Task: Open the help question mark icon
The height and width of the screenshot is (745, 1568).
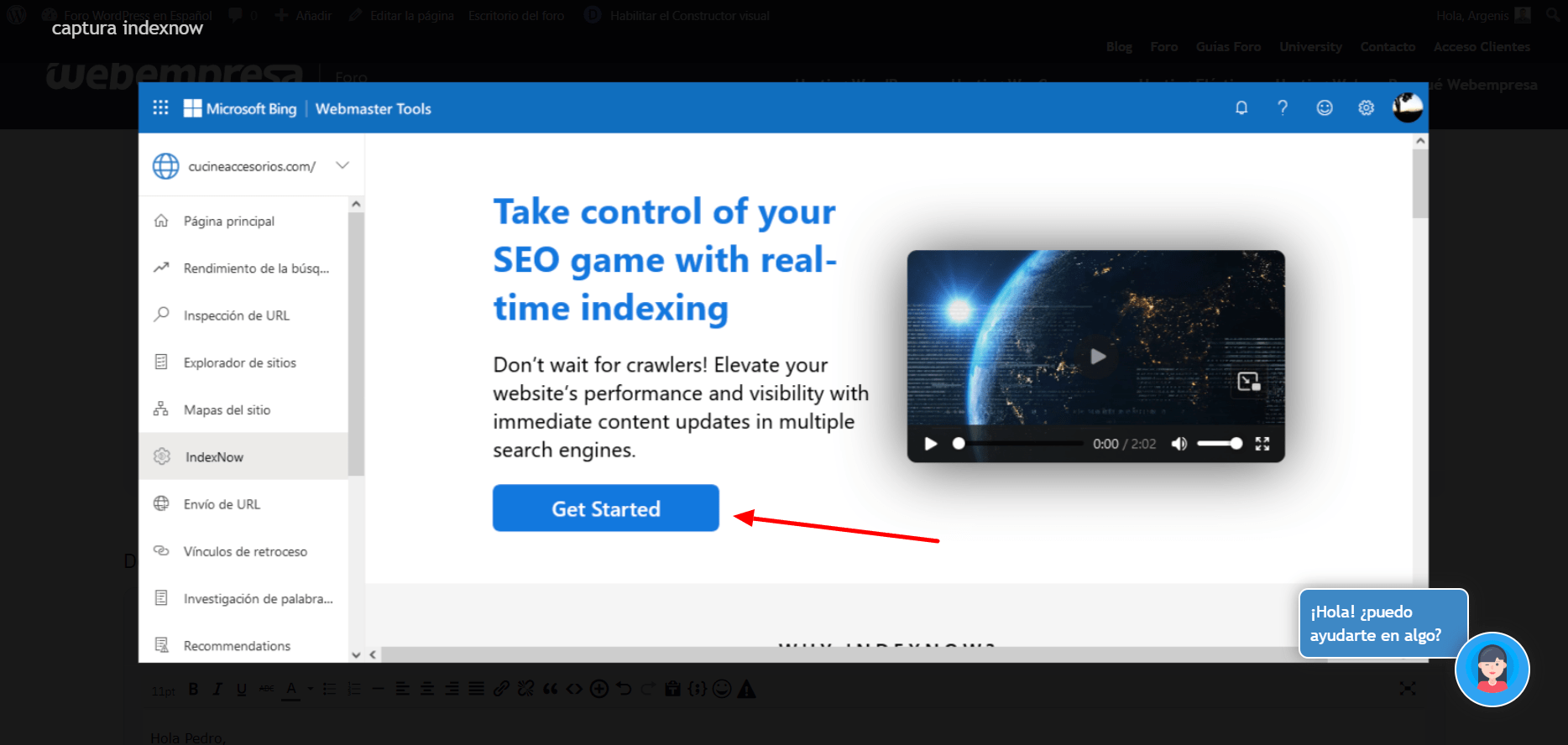Action: [x=1283, y=107]
